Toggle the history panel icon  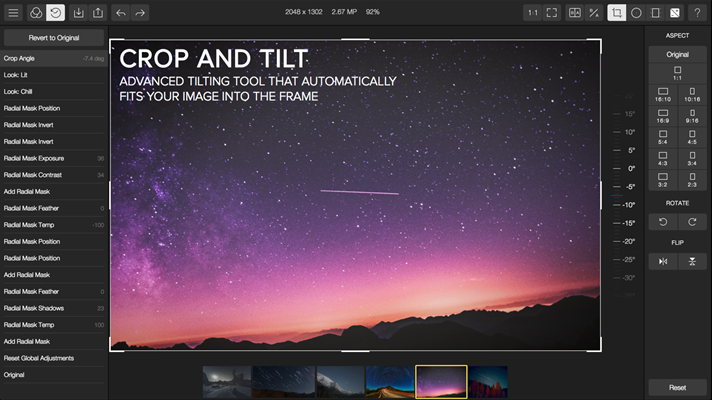pyautogui.click(x=55, y=13)
